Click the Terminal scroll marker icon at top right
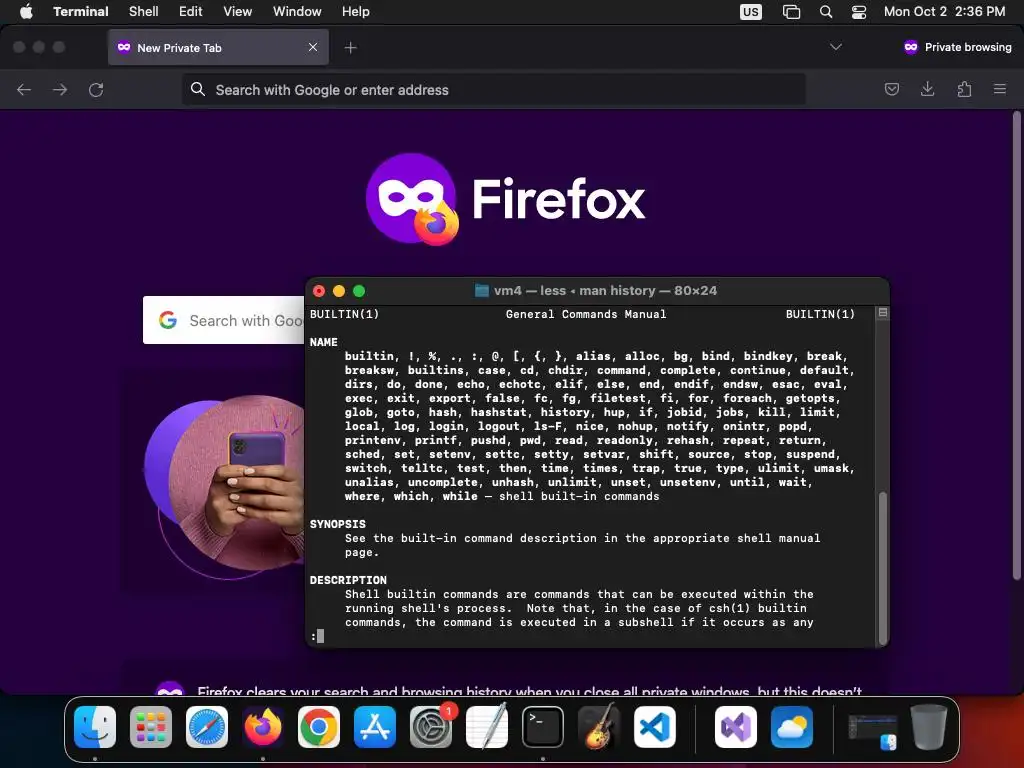 [x=882, y=313]
